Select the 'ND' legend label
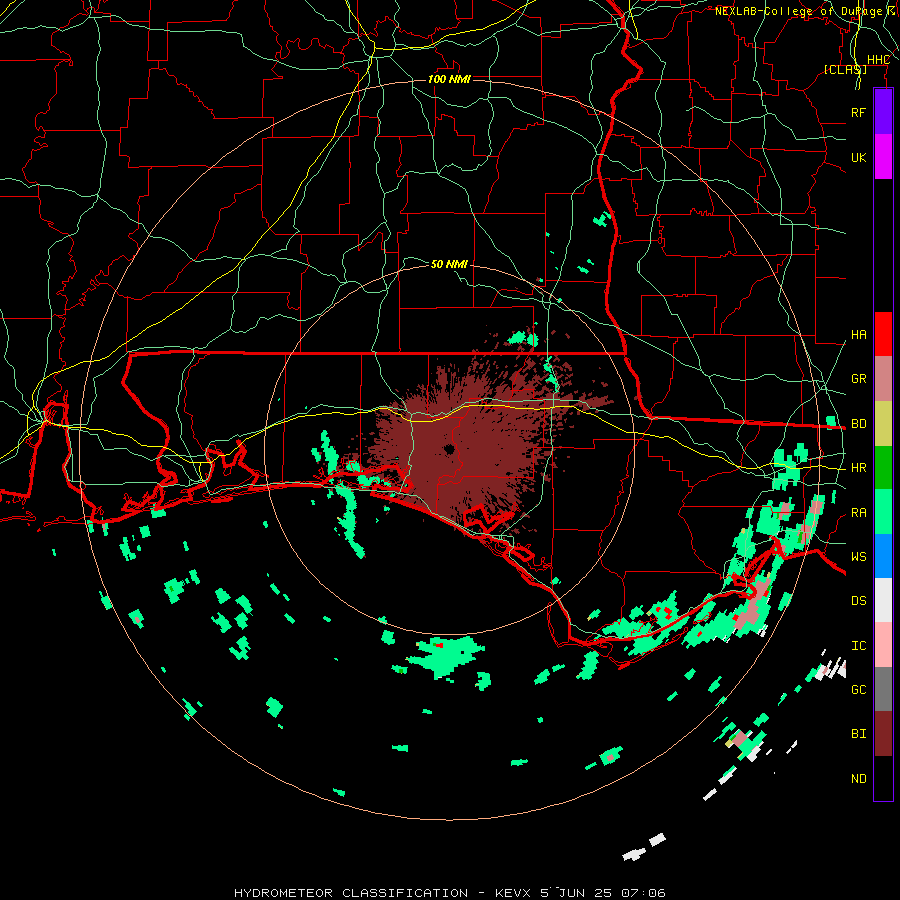 tap(858, 779)
